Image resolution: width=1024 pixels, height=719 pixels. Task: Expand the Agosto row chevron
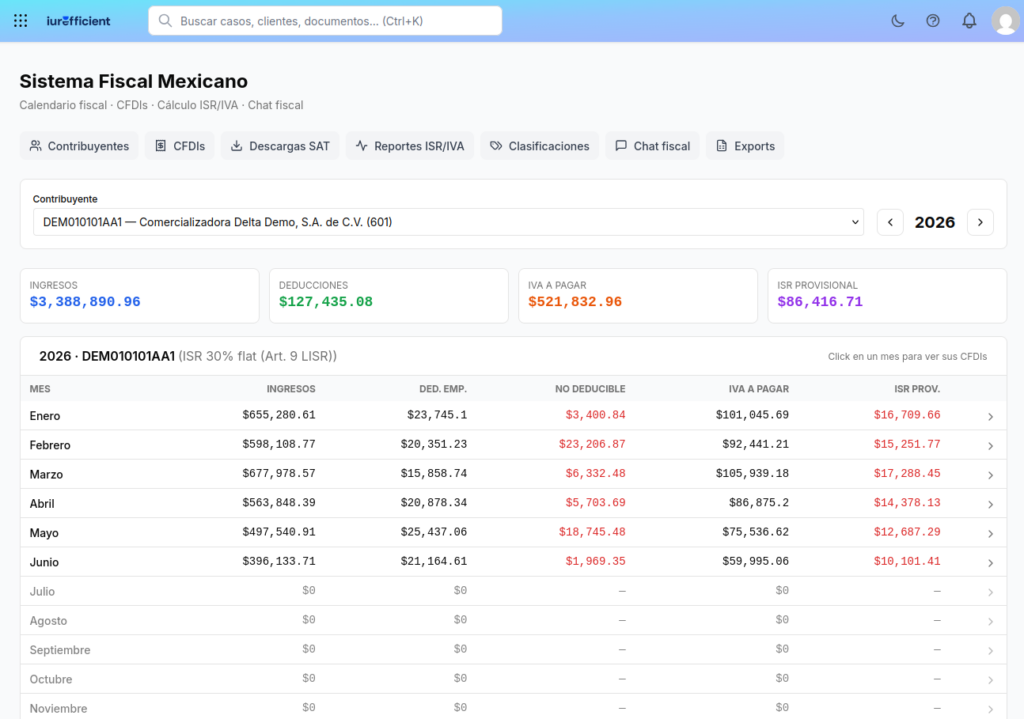tap(991, 621)
